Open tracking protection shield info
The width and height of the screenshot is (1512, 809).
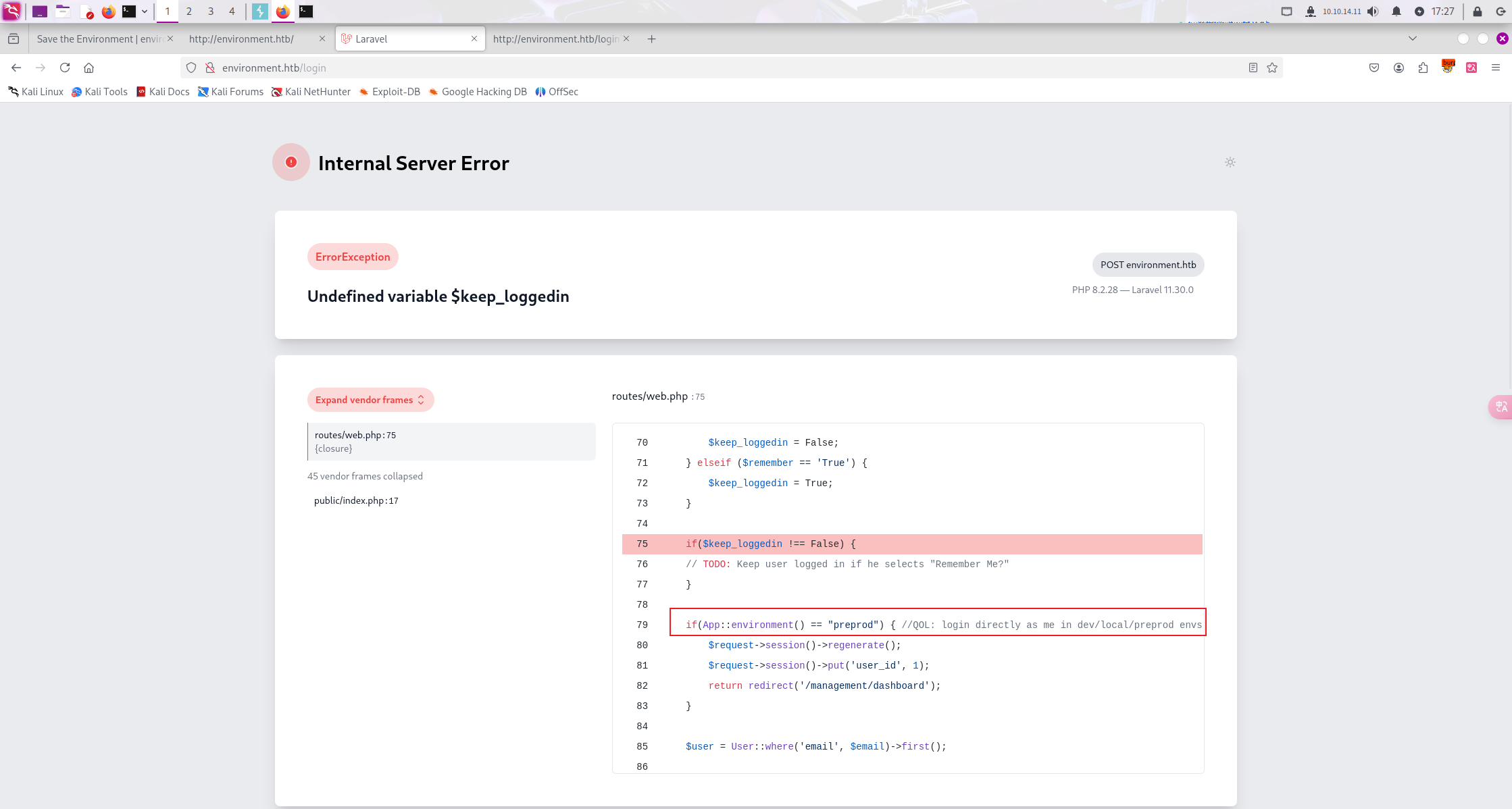pyautogui.click(x=191, y=68)
